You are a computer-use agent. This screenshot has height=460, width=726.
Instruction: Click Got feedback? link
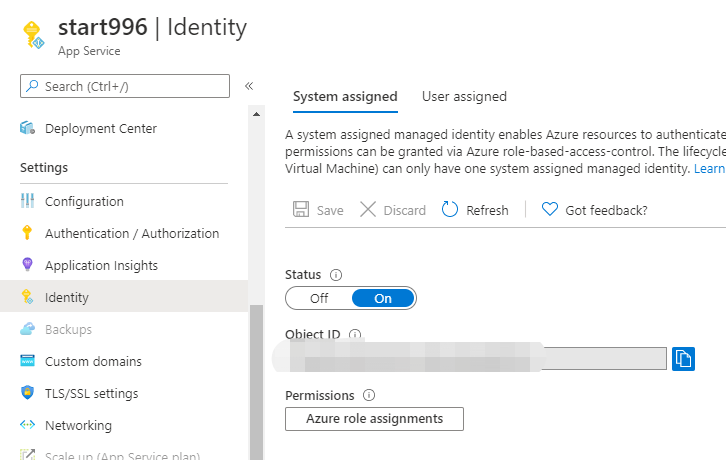606,210
